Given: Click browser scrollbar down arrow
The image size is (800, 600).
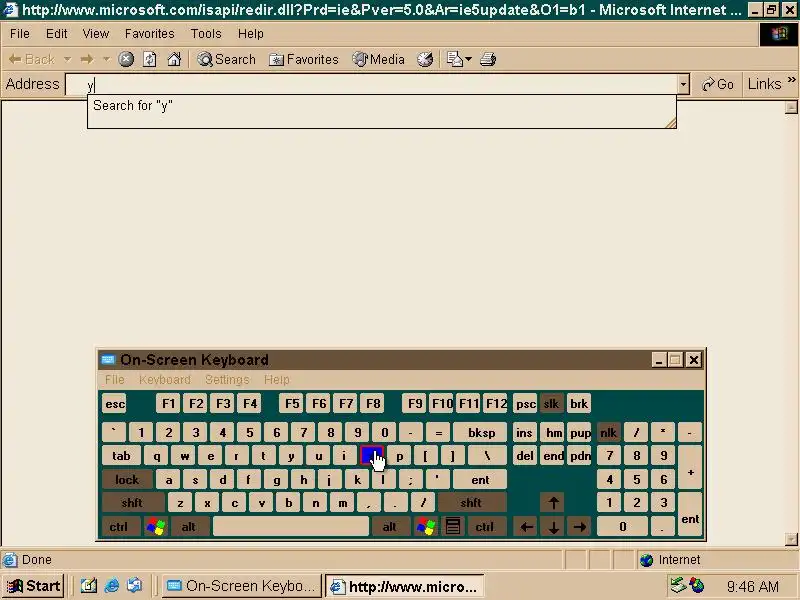Looking at the screenshot, I should [x=791, y=539].
